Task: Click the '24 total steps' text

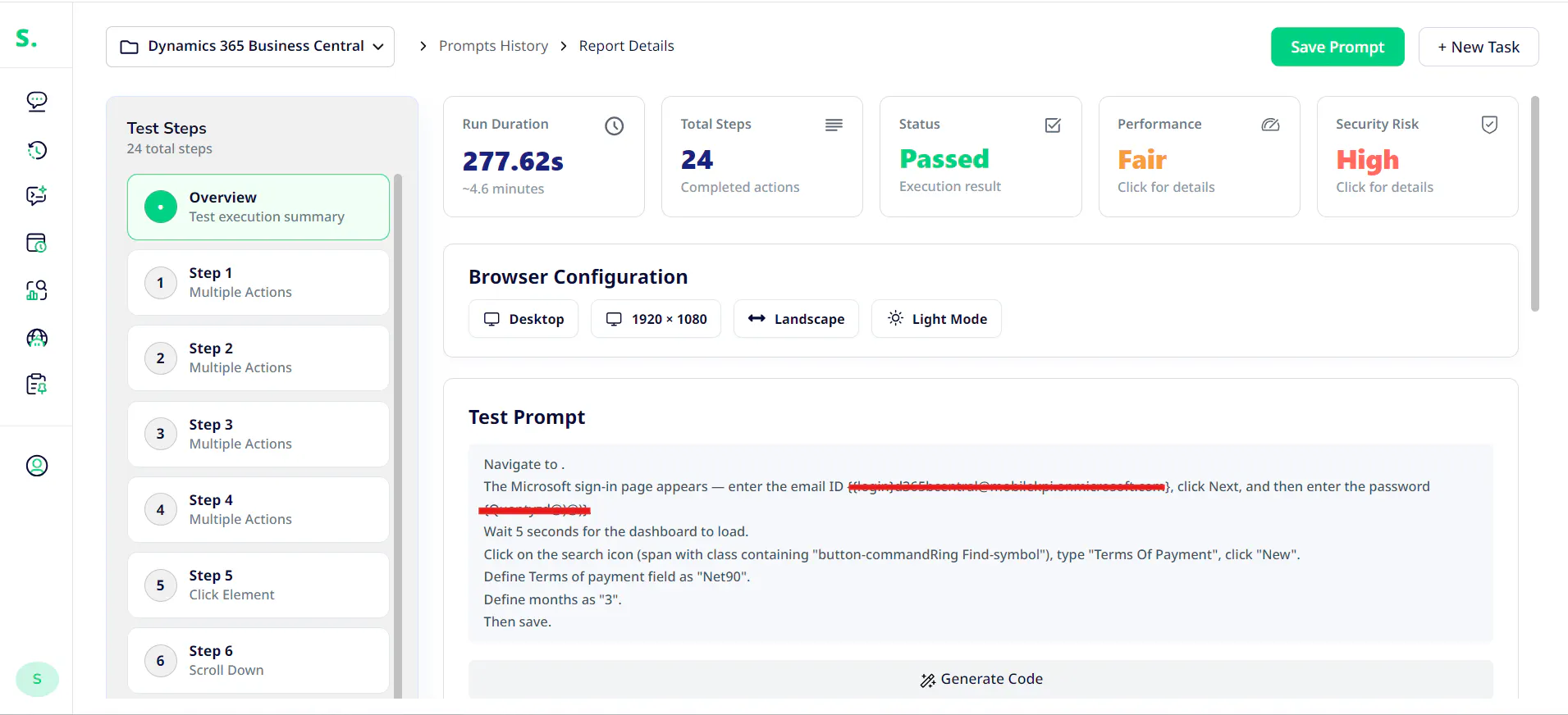Action: point(169,148)
